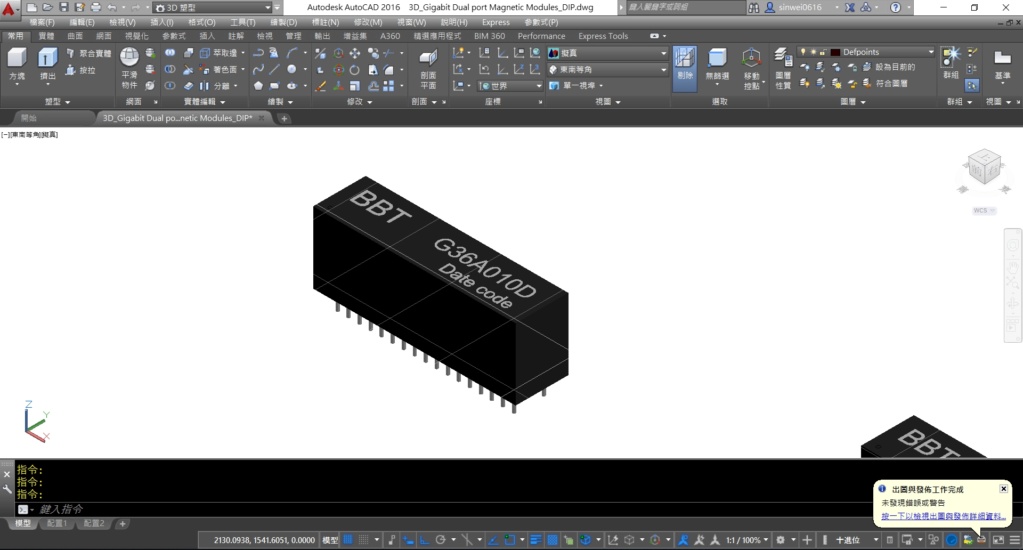Click the Save icon in quick access toolbar
The image size is (1023, 550).
point(63,7)
